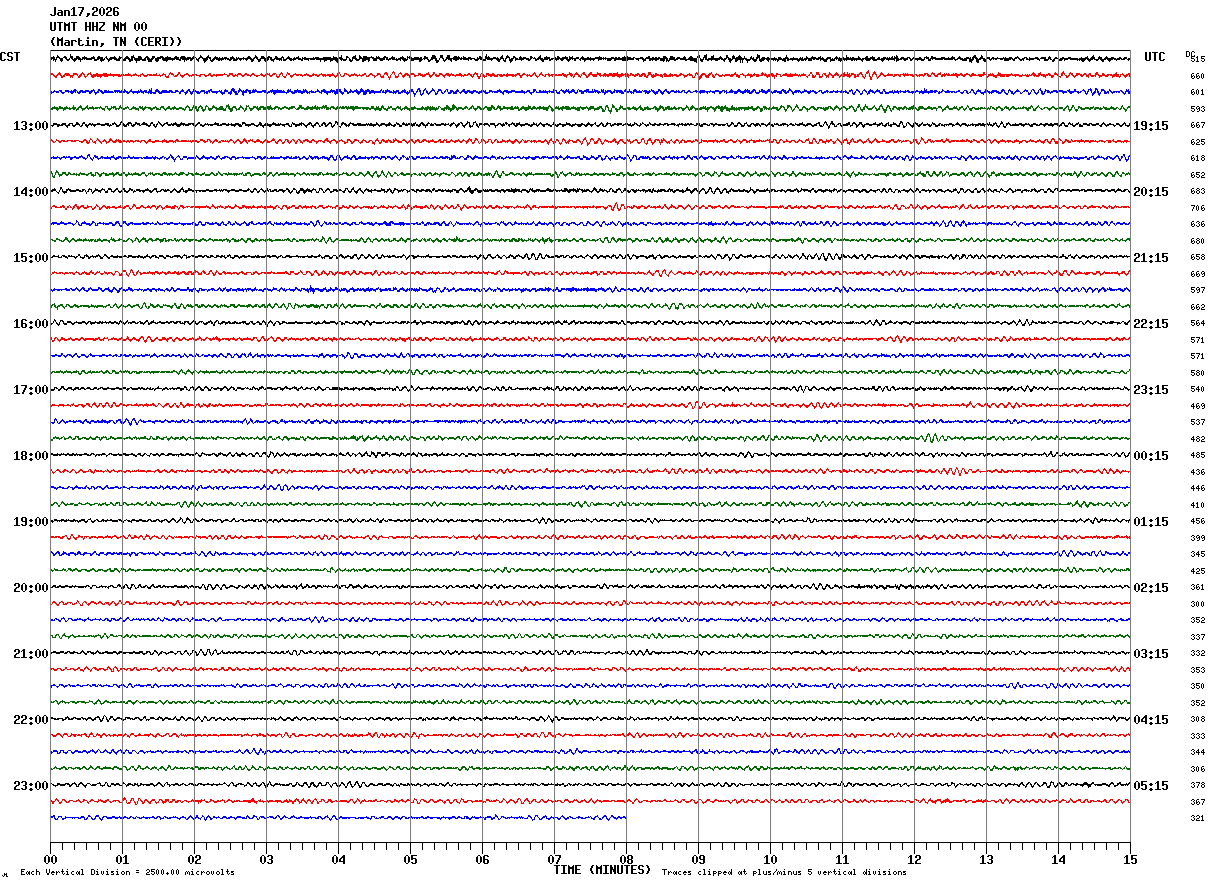
Task: Click the 03:15 UTC time label
Action: [x=1151, y=654]
